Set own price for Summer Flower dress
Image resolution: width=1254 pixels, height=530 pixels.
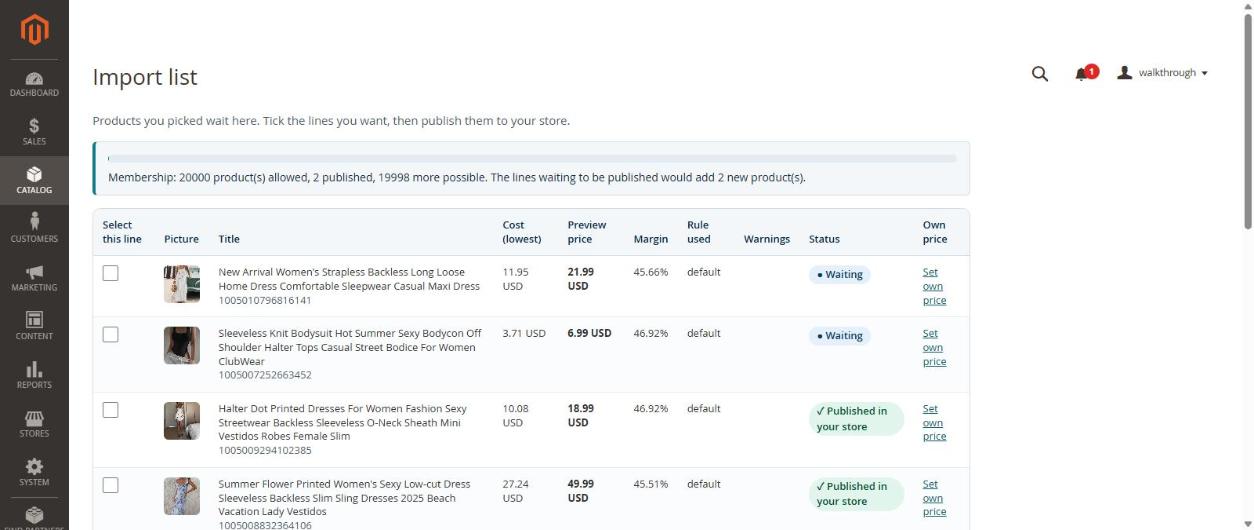(934, 498)
